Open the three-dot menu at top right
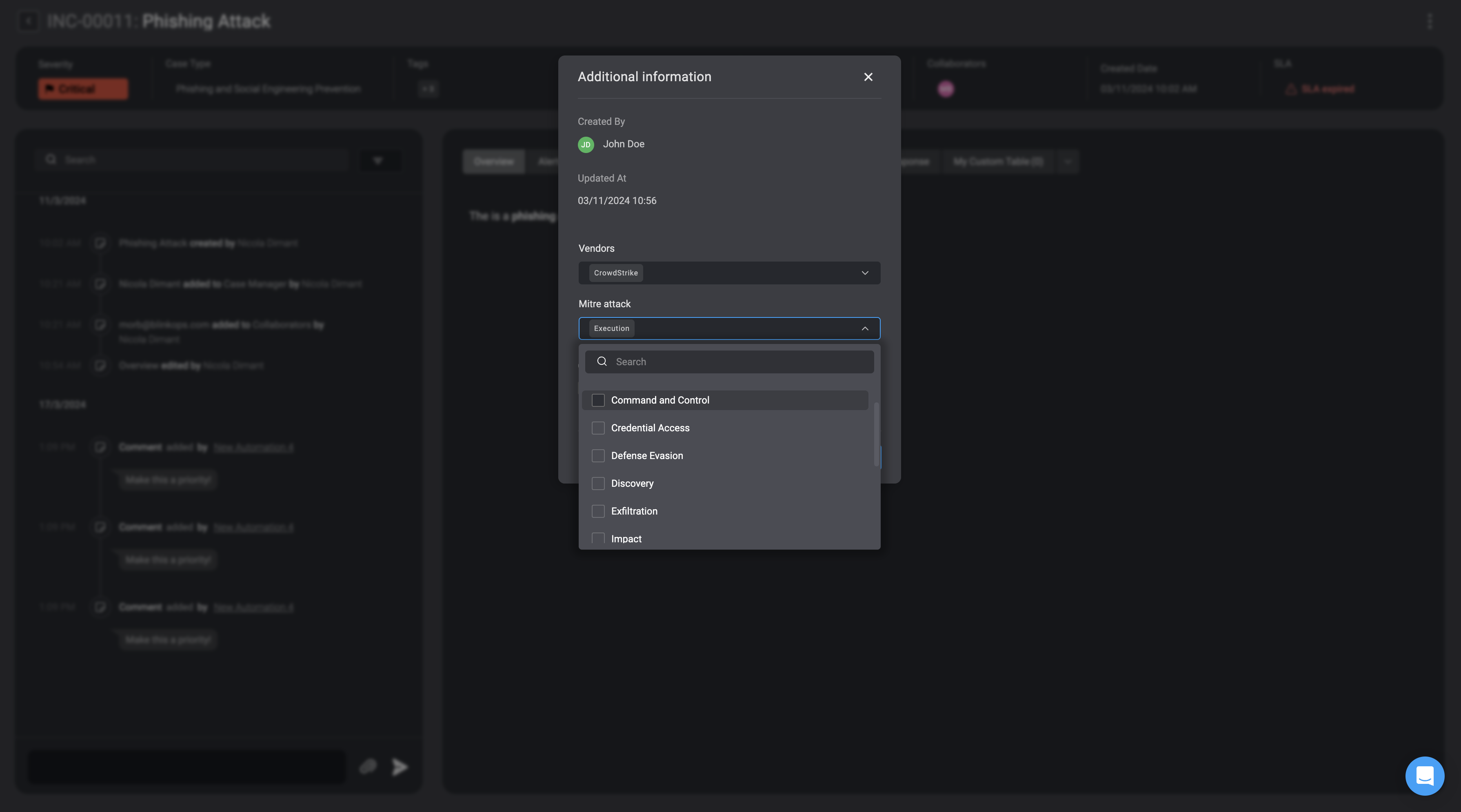1461x812 pixels. [x=1429, y=22]
